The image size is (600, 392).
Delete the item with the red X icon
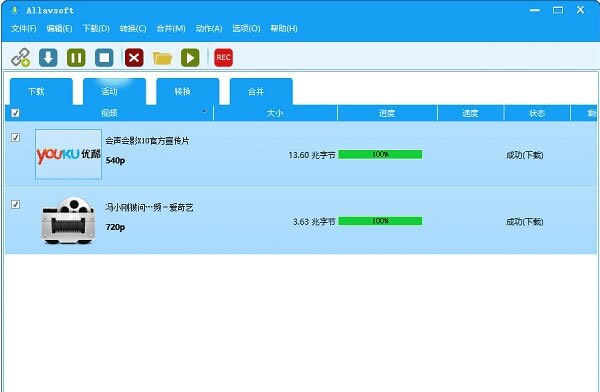(x=134, y=58)
